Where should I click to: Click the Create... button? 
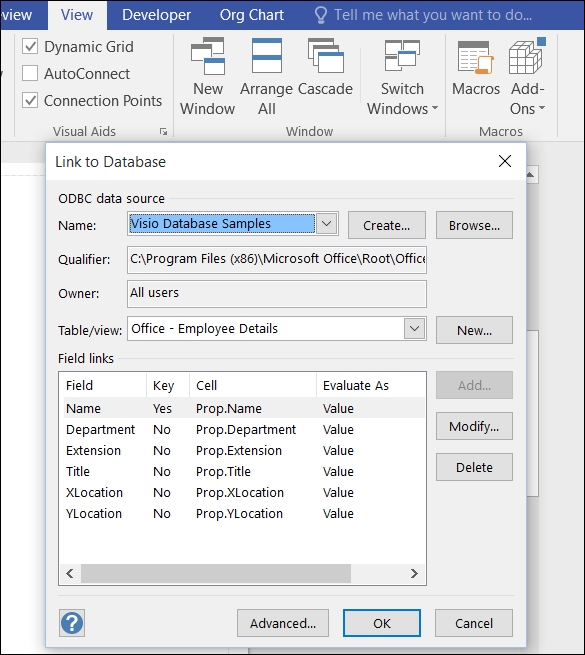pyautogui.click(x=387, y=225)
